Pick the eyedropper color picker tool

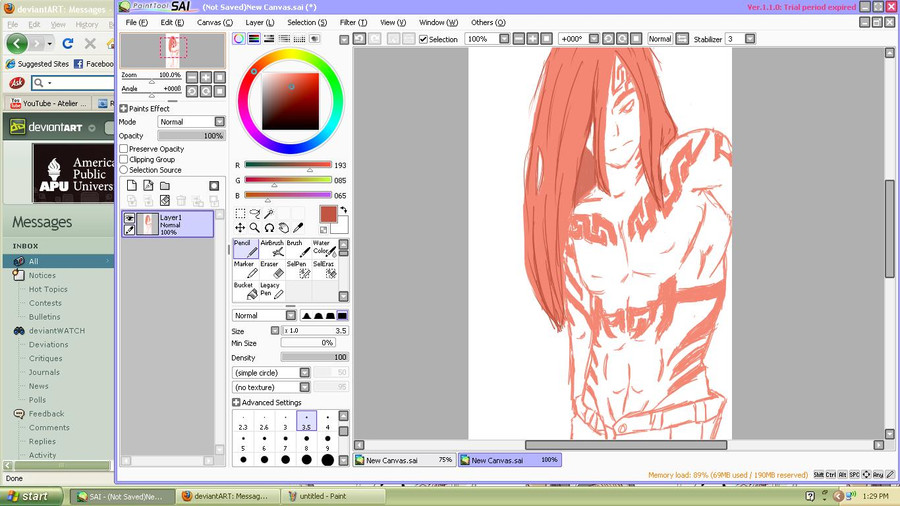(x=298, y=228)
